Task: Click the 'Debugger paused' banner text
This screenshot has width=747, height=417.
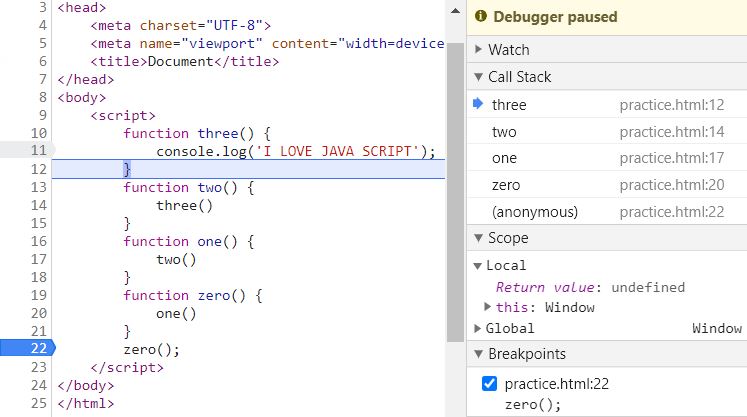Action: click(555, 17)
